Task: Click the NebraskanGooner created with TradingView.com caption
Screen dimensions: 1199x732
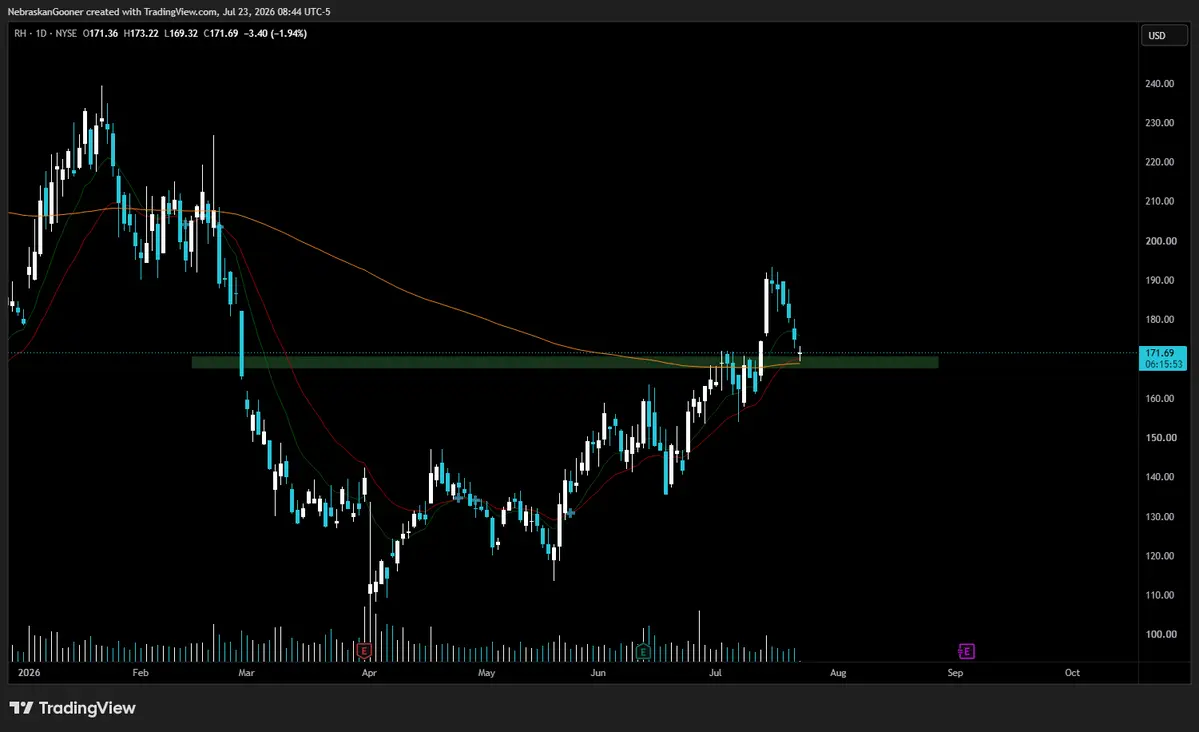Action: (112, 11)
